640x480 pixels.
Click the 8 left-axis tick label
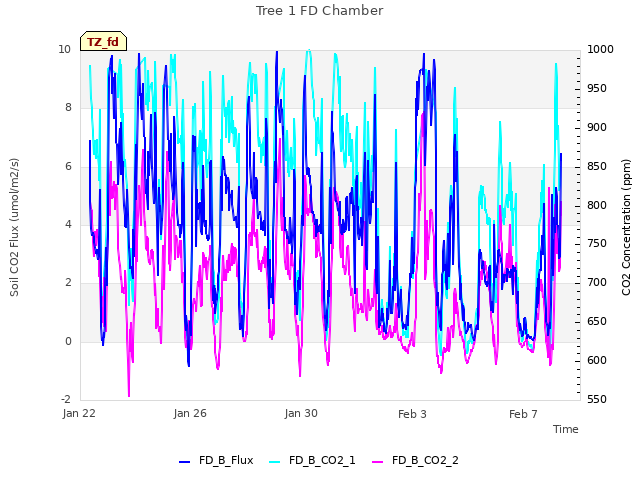click(68, 107)
